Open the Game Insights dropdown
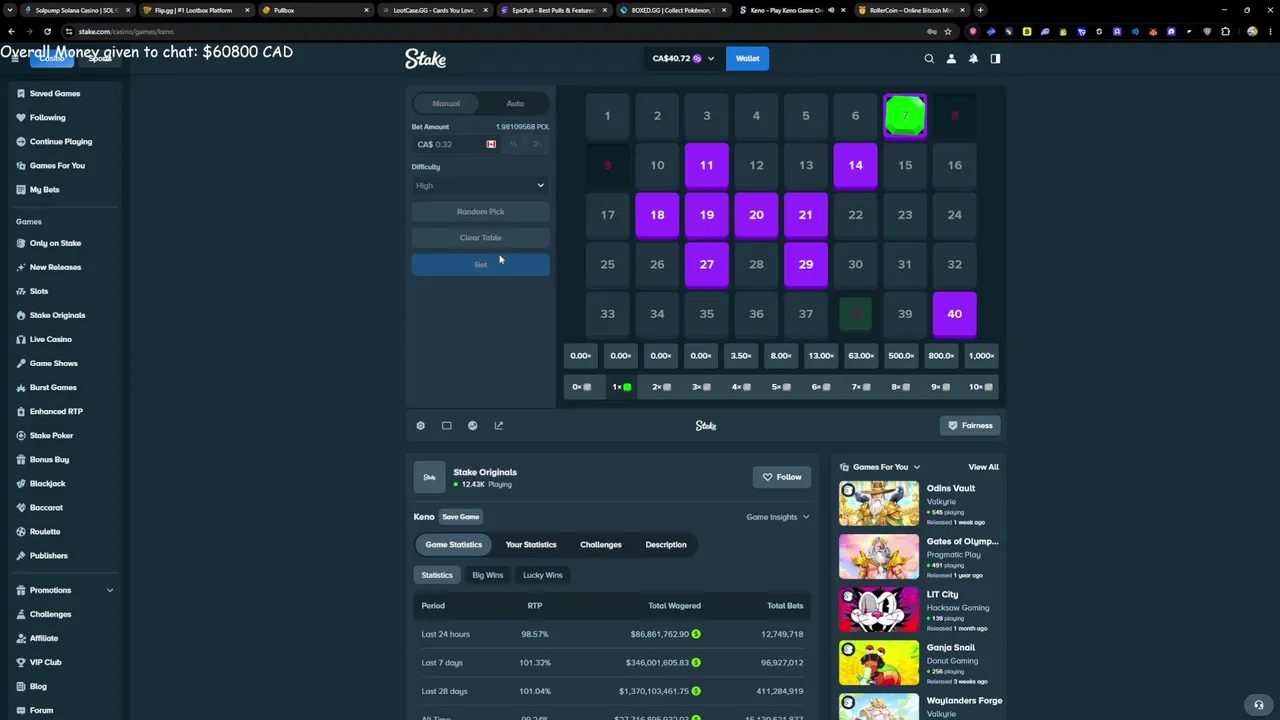 click(x=778, y=517)
